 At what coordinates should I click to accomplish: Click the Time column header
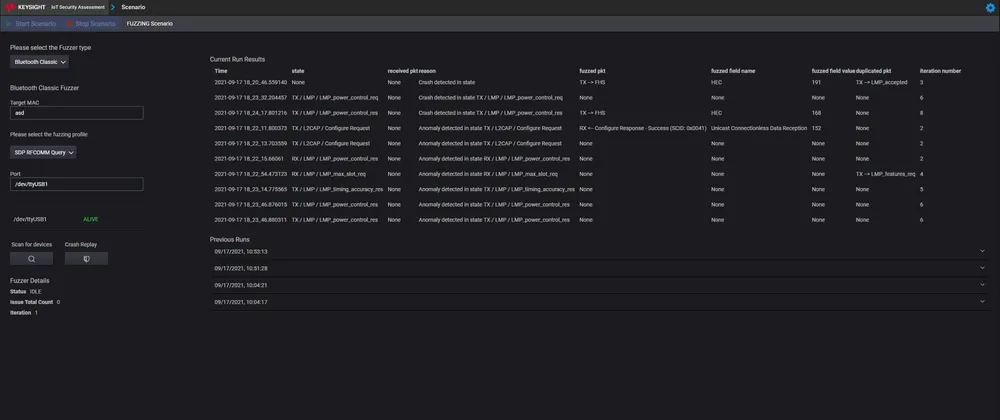(221, 71)
